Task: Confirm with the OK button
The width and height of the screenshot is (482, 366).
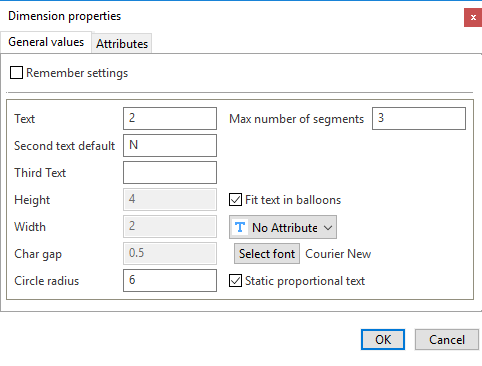Action: click(383, 340)
